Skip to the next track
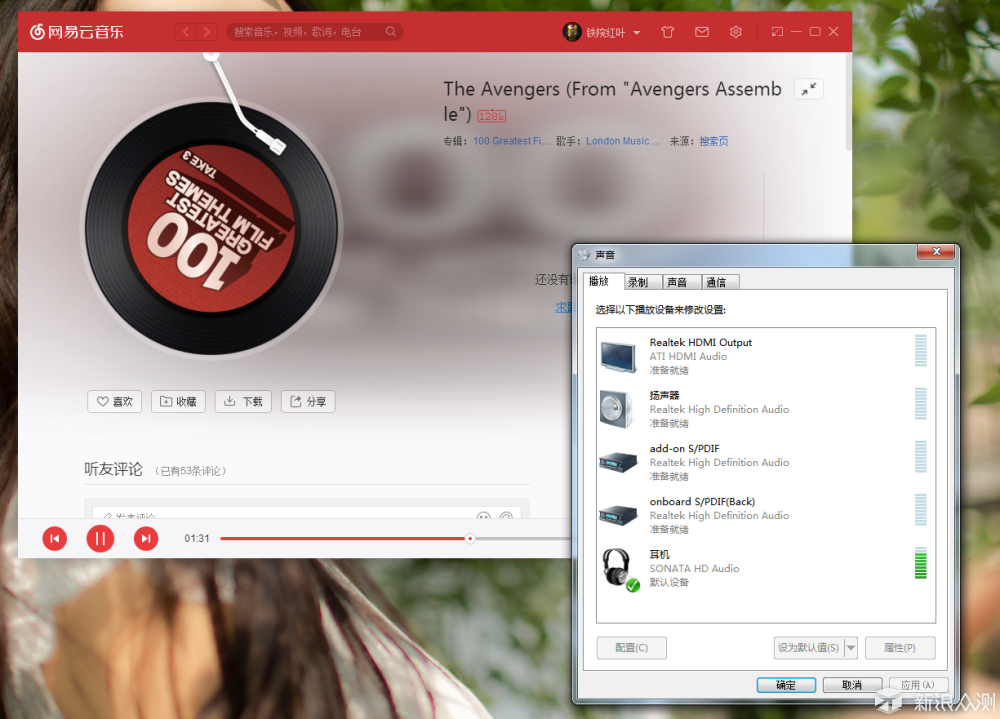The width and height of the screenshot is (1000, 719). pyautogui.click(x=146, y=539)
